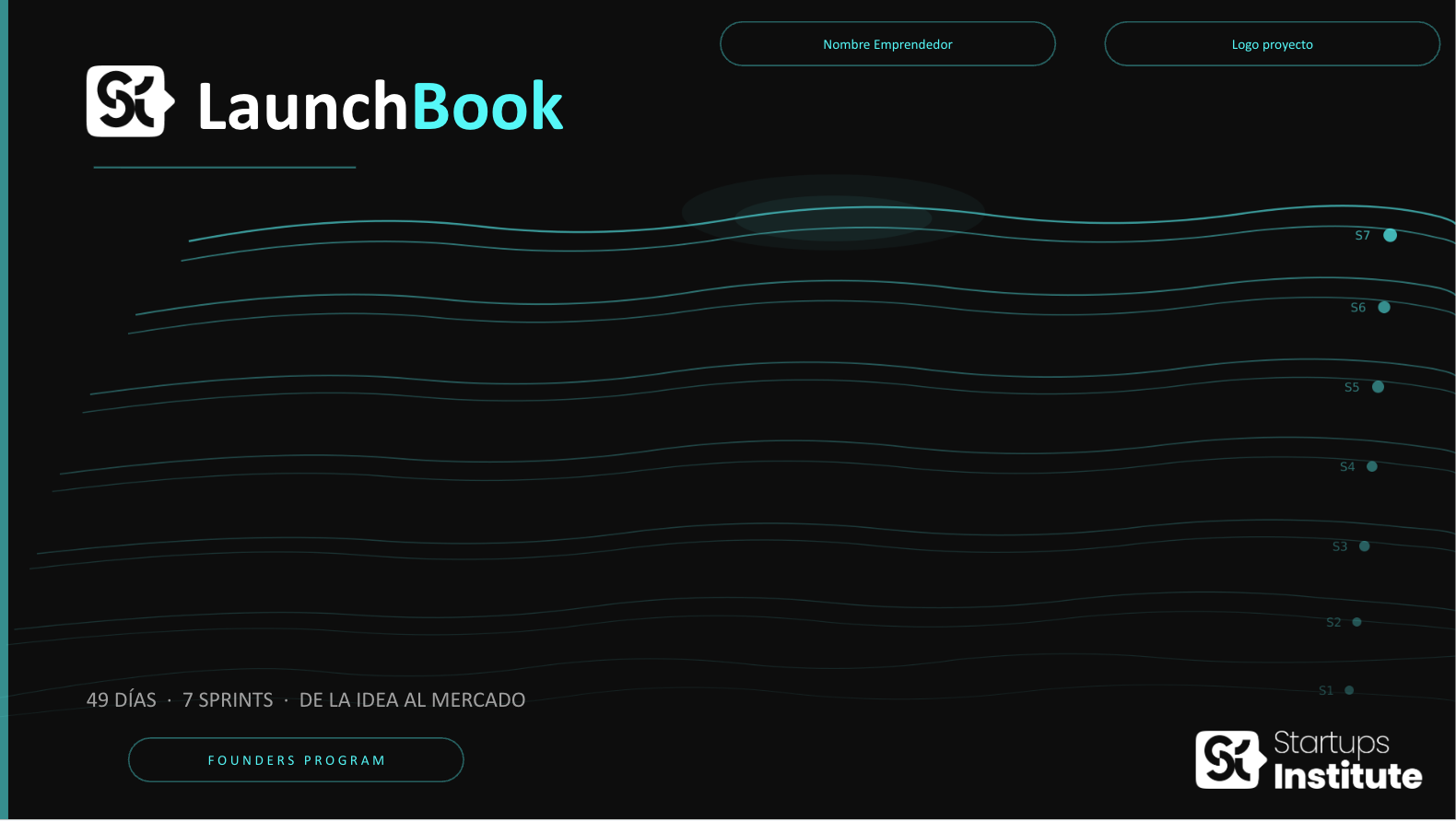The height and width of the screenshot is (821, 1456).
Task: Select the teal underline below the LaunchBook title
Action: tap(224, 168)
